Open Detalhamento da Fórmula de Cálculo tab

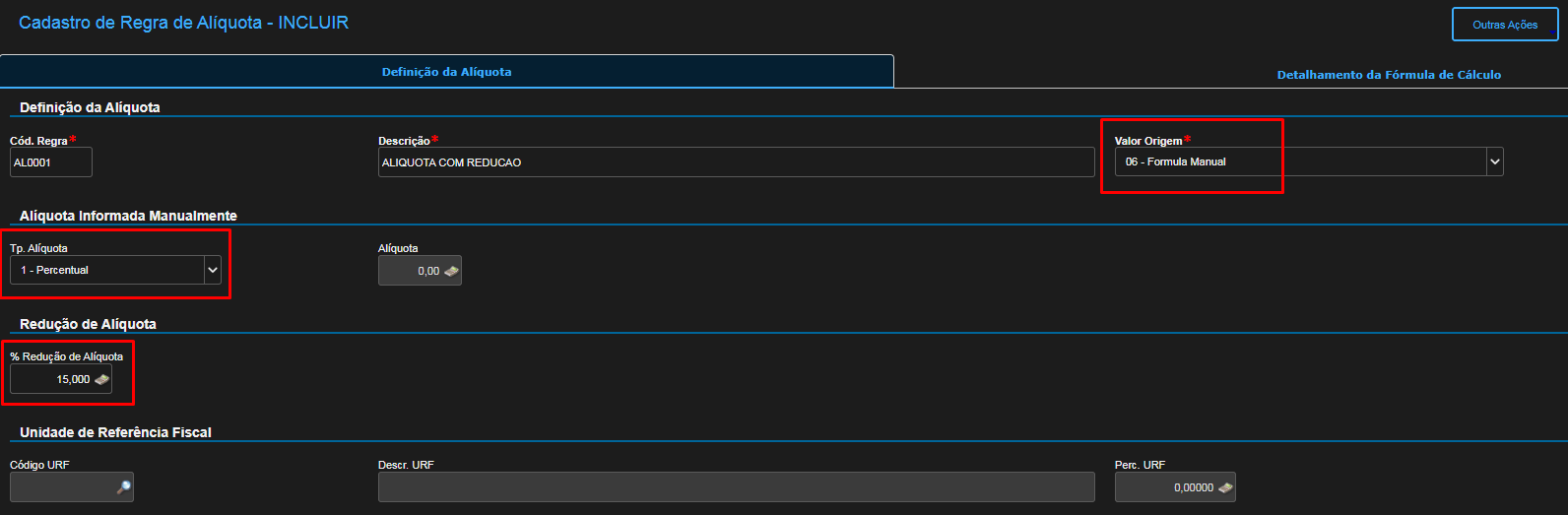(x=1388, y=75)
